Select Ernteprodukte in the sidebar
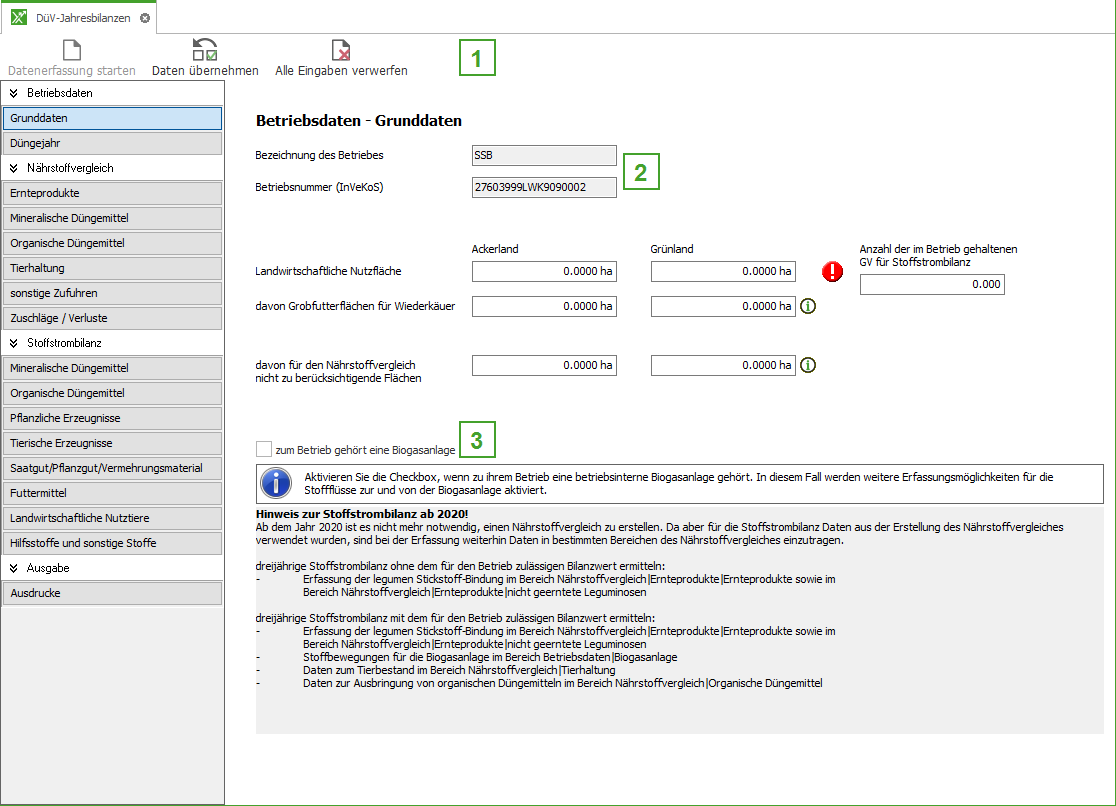Image resolution: width=1116 pixels, height=806 pixels. (x=112, y=193)
